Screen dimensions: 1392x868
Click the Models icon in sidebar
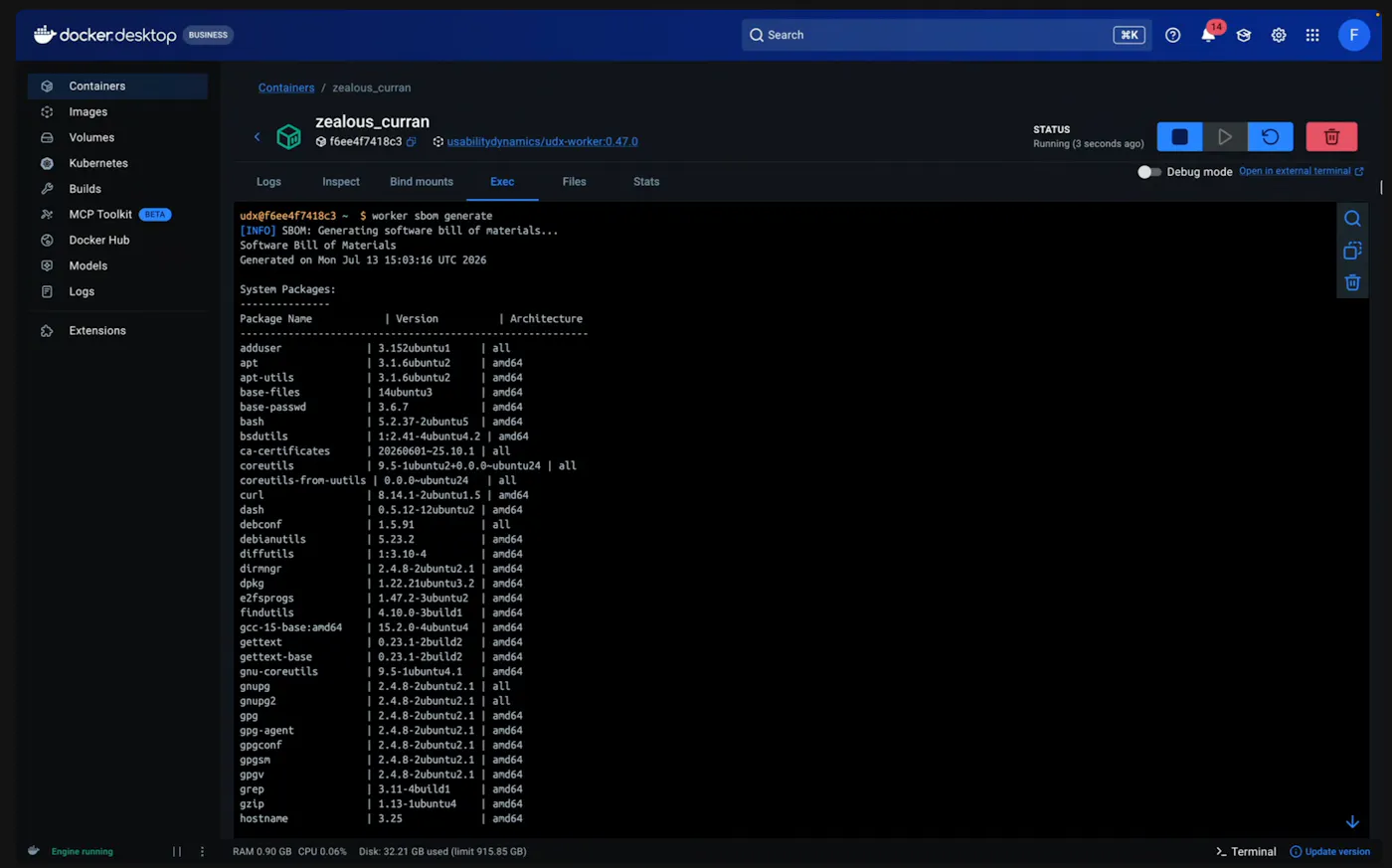click(x=47, y=265)
